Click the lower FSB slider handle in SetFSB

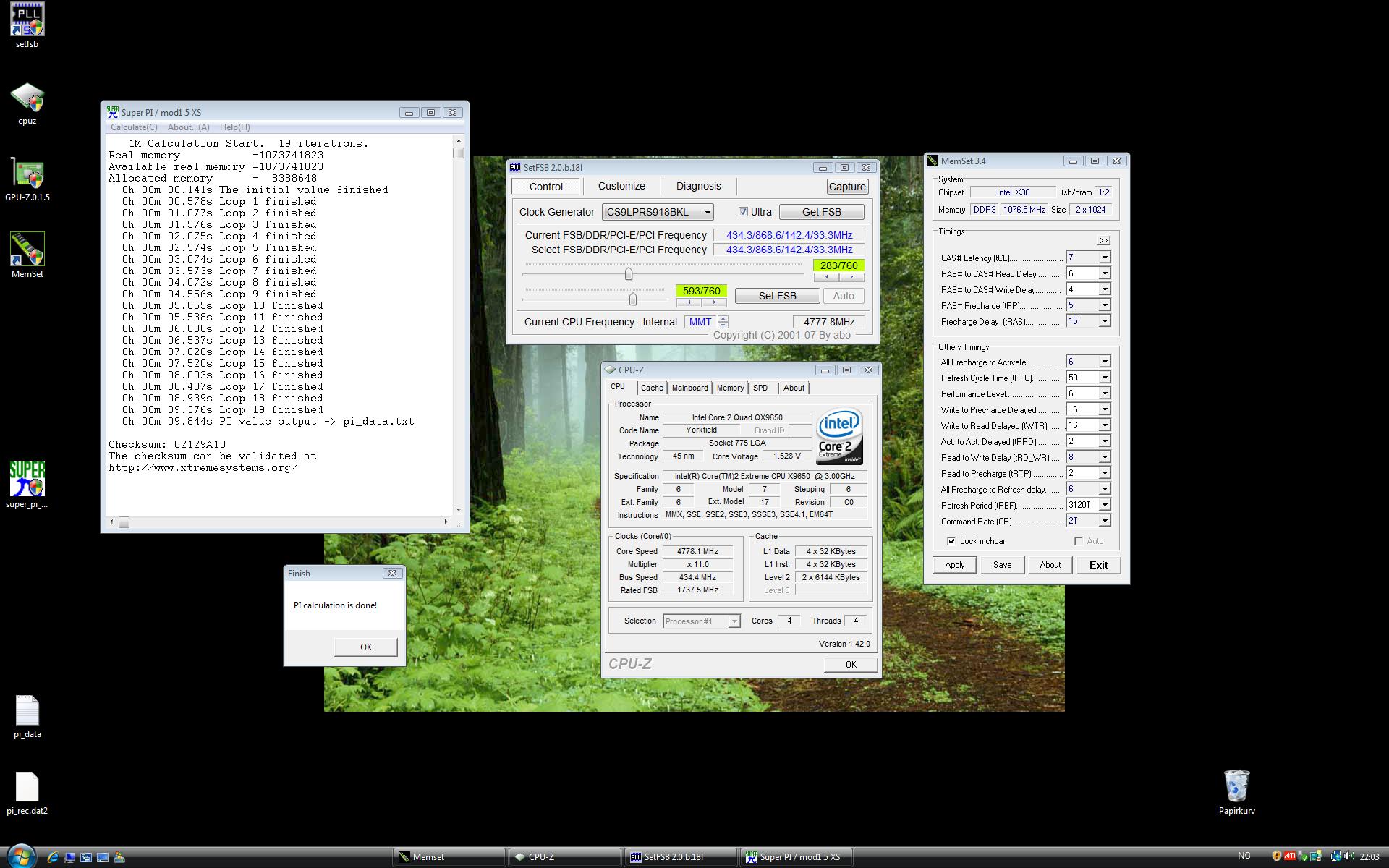(x=633, y=299)
